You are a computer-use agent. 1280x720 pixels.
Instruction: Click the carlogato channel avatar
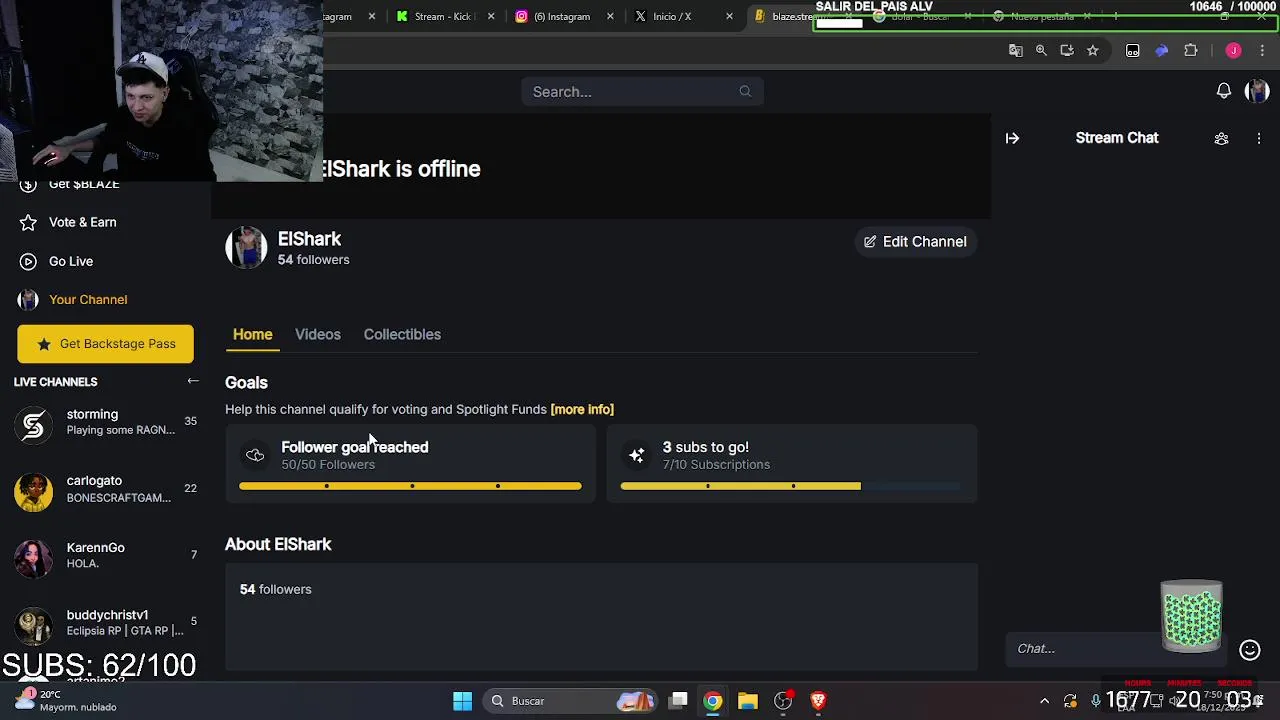33,492
